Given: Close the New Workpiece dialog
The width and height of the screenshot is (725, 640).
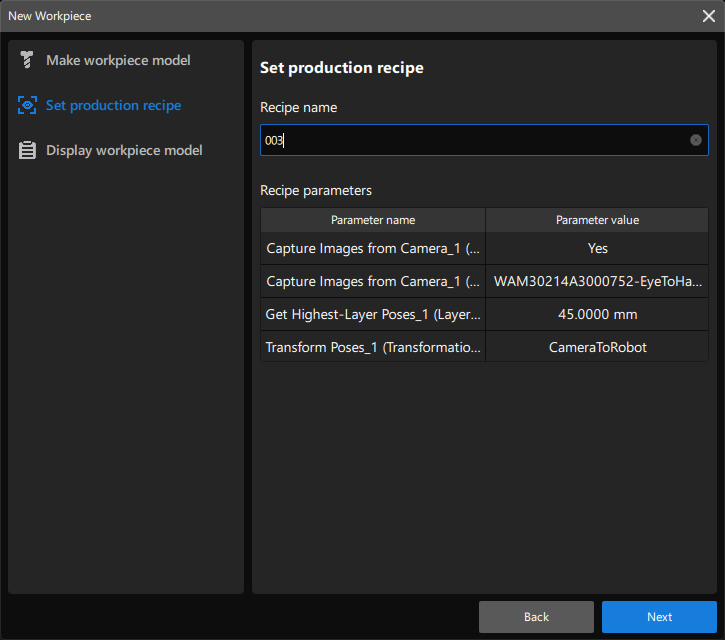Looking at the screenshot, I should [708, 16].
